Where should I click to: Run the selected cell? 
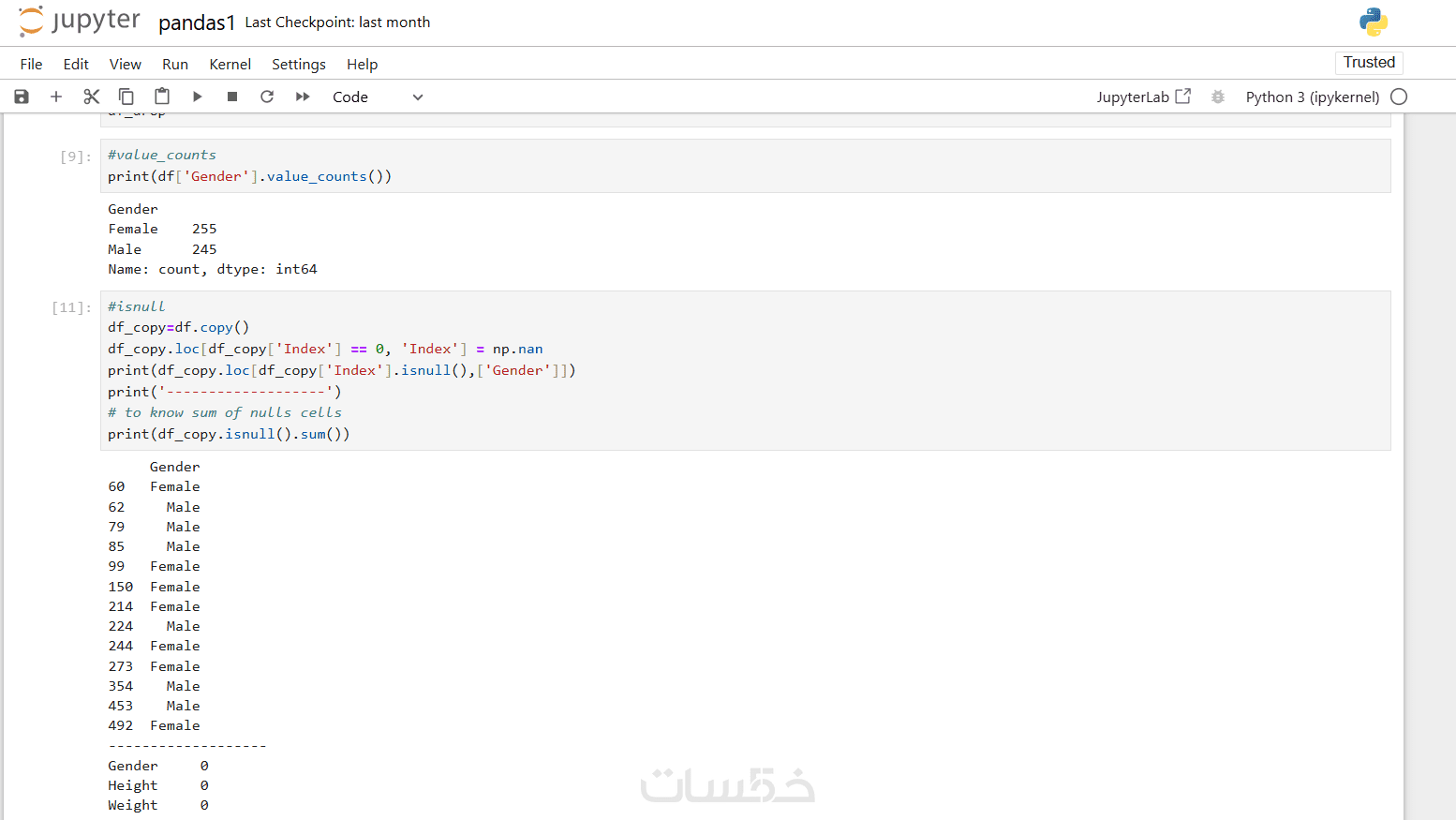tap(198, 97)
